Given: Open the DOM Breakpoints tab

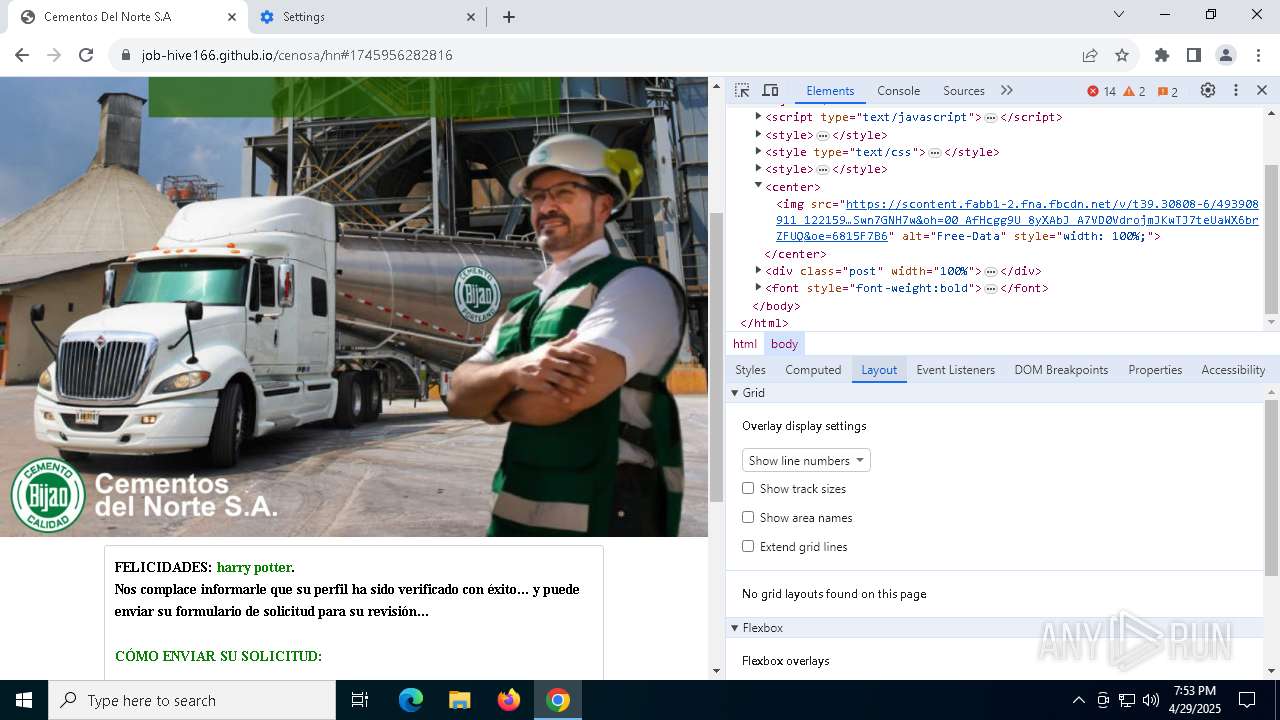Looking at the screenshot, I should (1061, 370).
